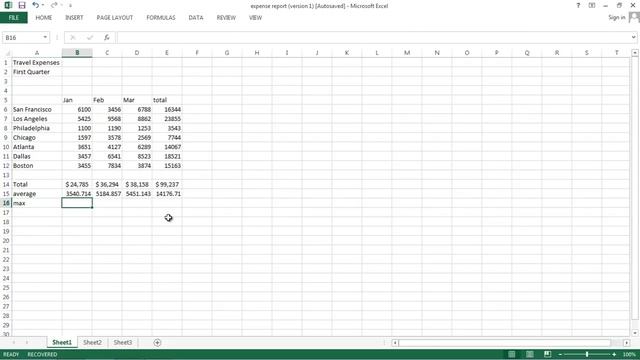Click the max label cell
The image size is (640, 360).
[x=37, y=203]
